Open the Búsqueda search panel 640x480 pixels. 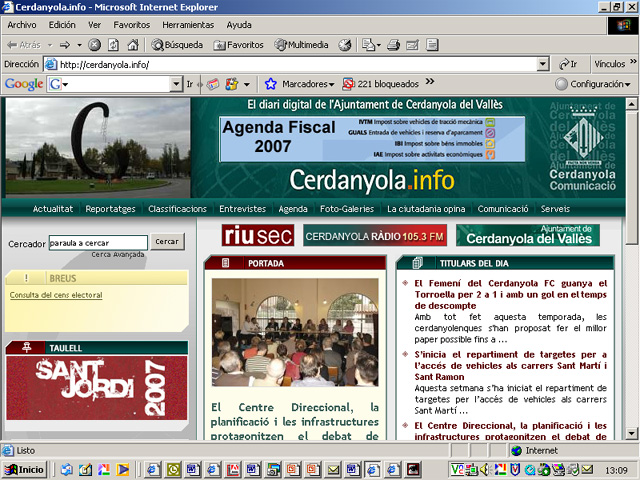click(x=177, y=45)
